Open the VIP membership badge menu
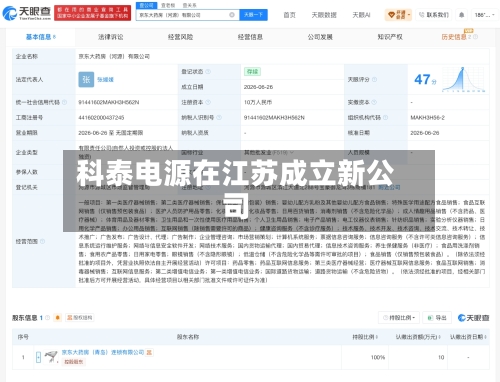The height and width of the screenshot is (382, 500). pyautogui.click(x=398, y=15)
